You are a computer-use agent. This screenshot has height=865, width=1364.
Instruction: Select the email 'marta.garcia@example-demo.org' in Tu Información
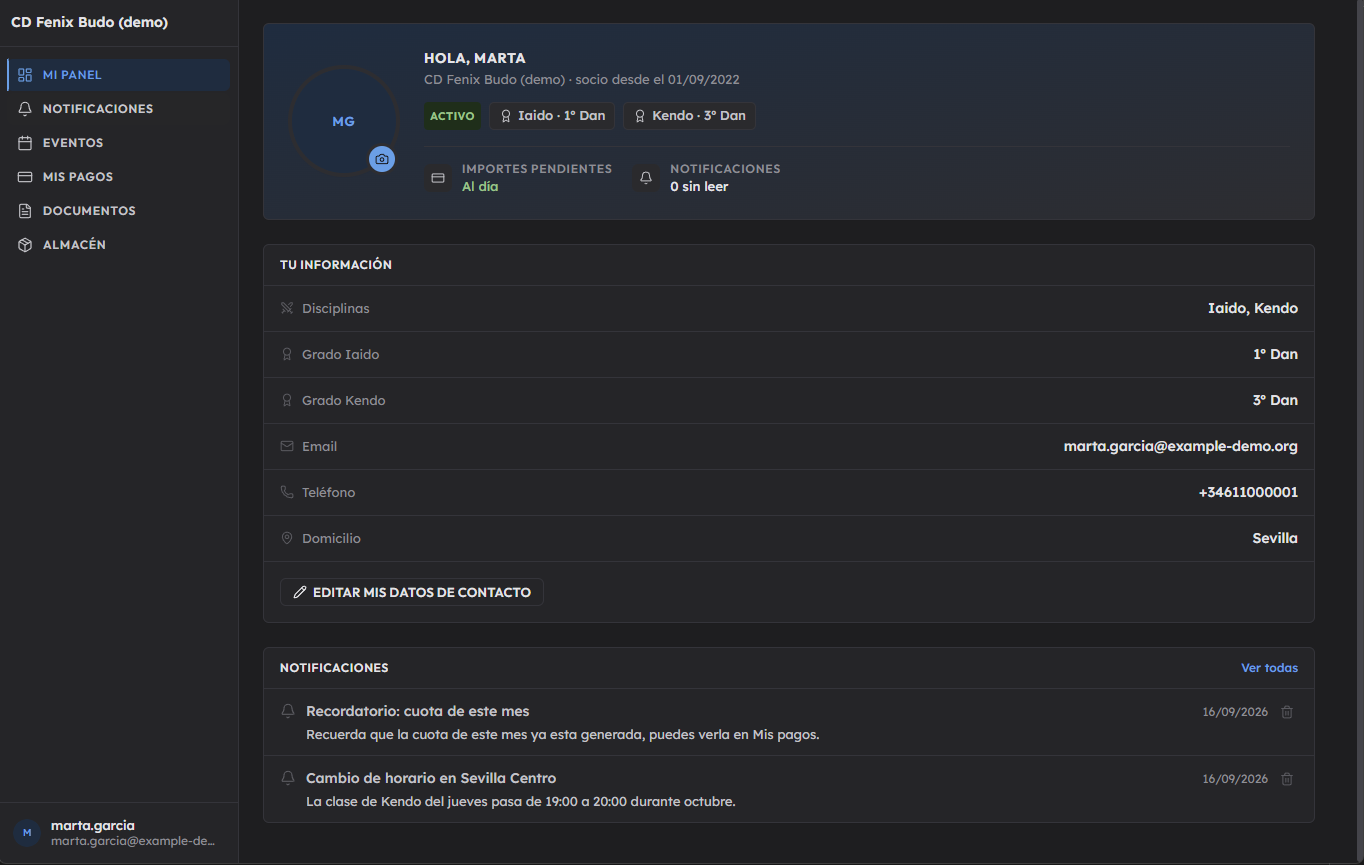coord(1181,447)
